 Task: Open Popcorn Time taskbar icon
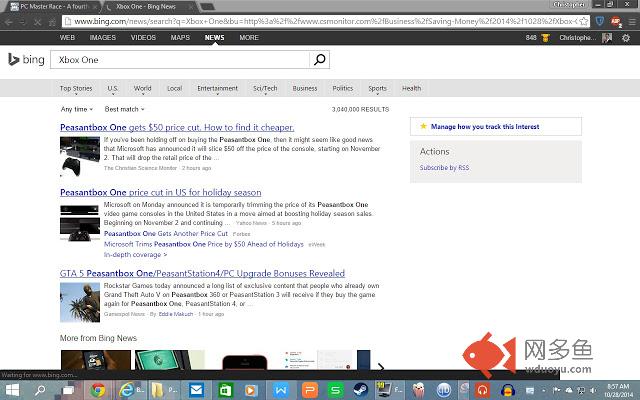coord(419,391)
